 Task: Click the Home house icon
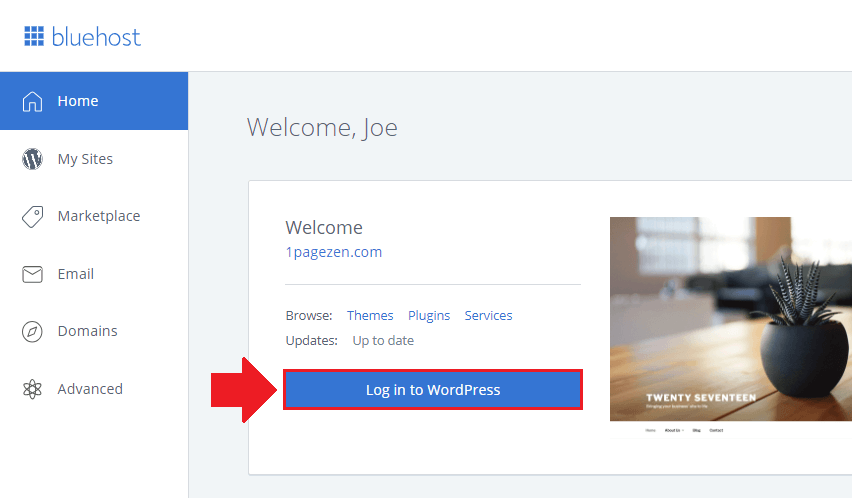click(32, 101)
